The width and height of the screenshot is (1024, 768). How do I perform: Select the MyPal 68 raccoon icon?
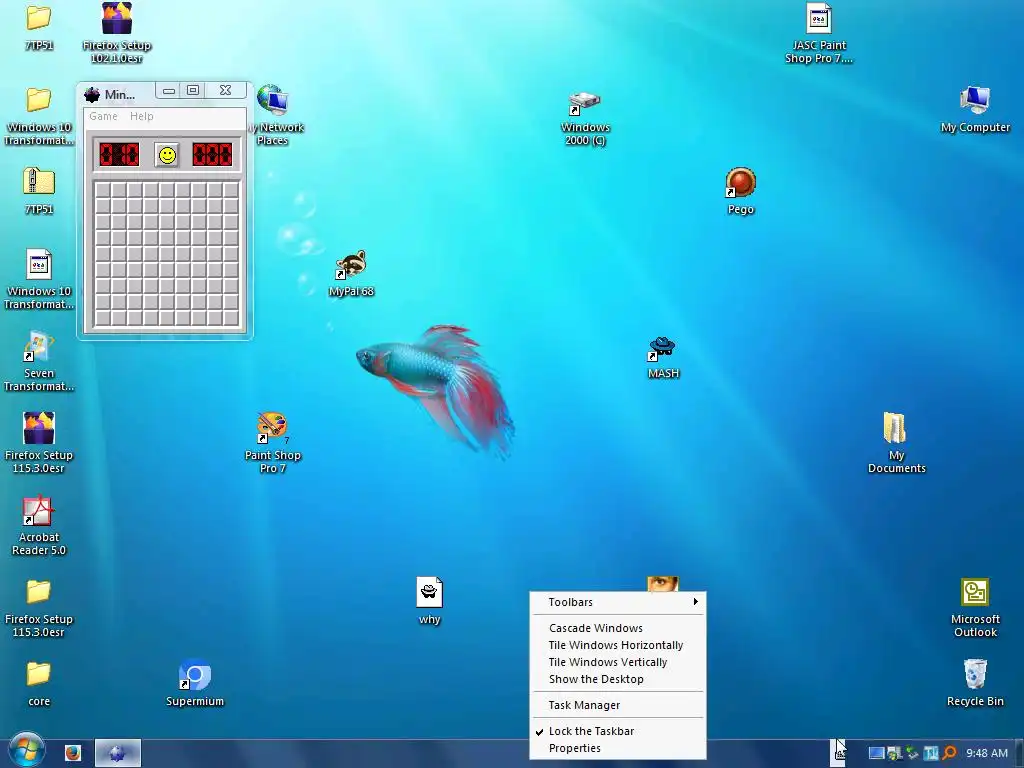pos(351,264)
